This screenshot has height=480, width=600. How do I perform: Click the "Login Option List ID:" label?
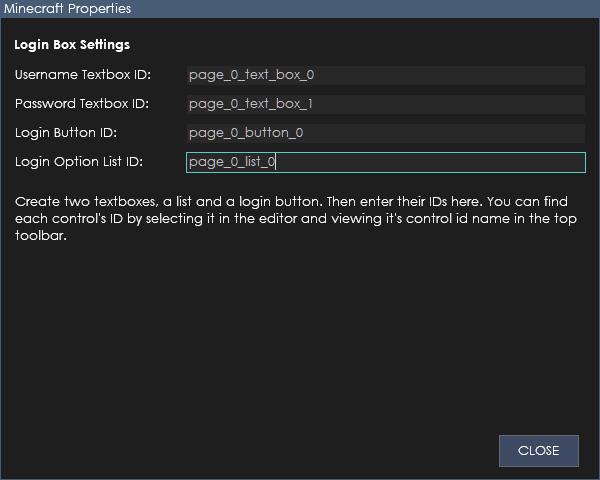pyautogui.click(x=79, y=162)
